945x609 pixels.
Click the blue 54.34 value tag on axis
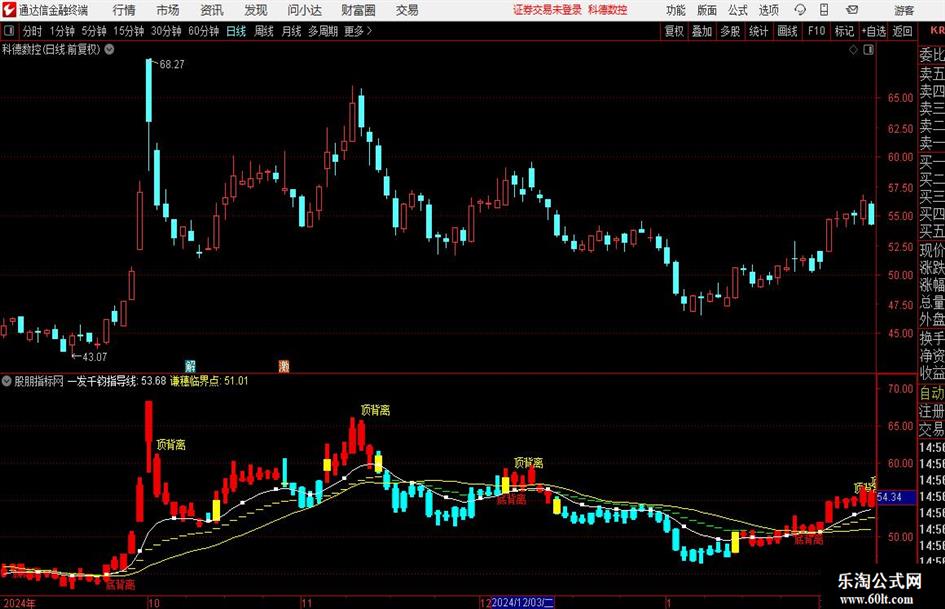pos(895,497)
